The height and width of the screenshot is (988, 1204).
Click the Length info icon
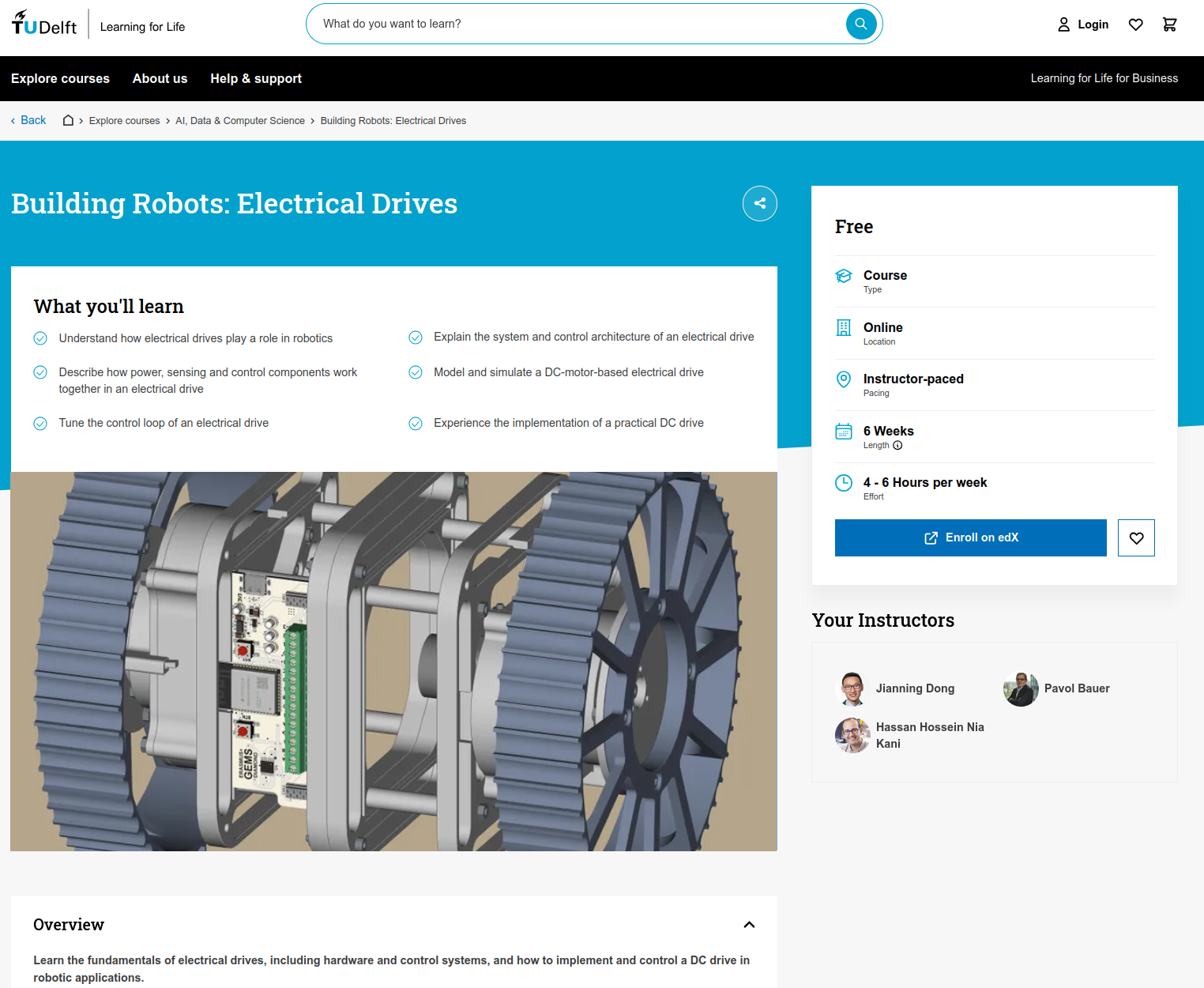tap(897, 446)
